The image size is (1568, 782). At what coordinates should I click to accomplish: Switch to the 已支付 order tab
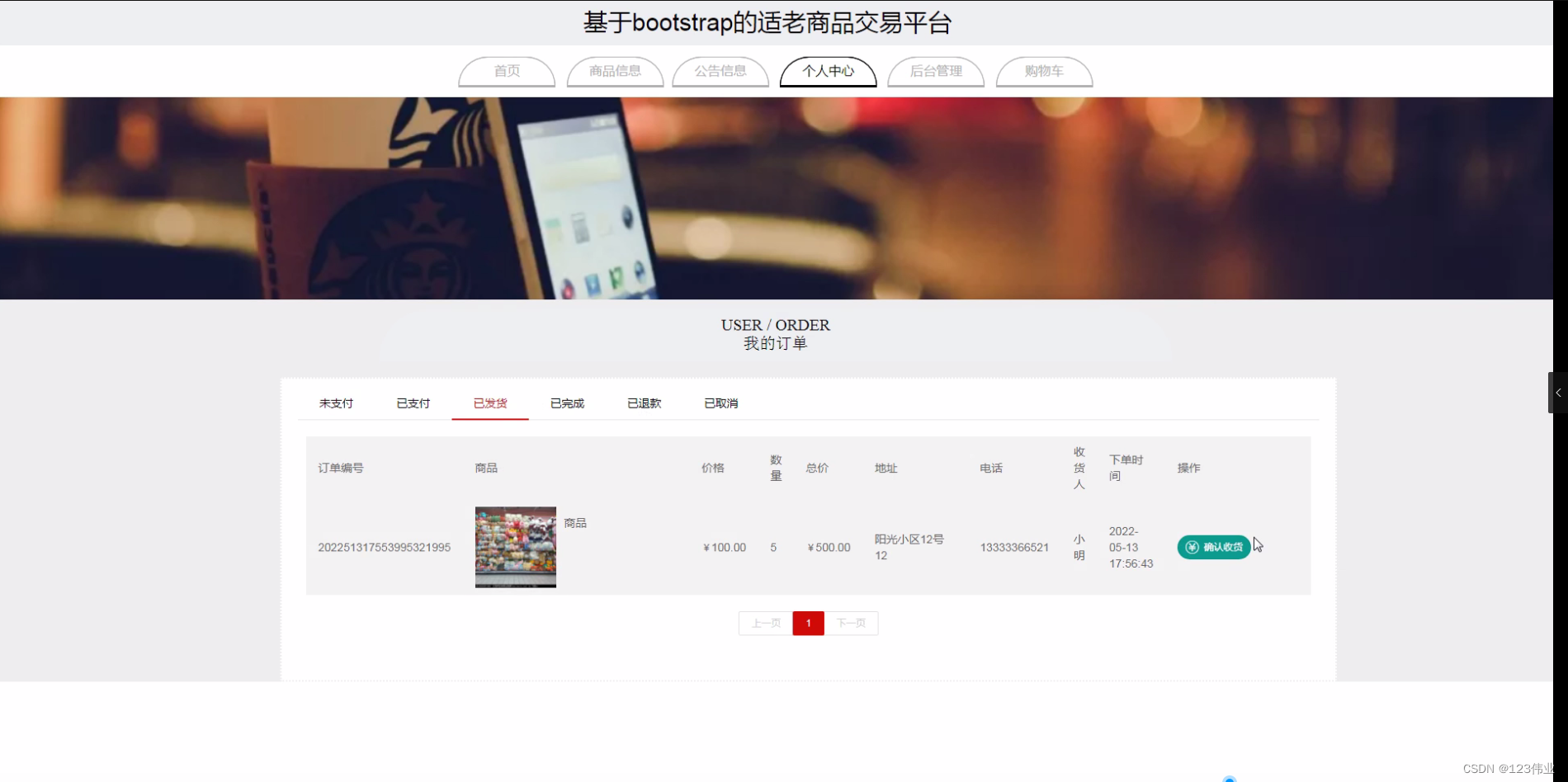click(413, 403)
